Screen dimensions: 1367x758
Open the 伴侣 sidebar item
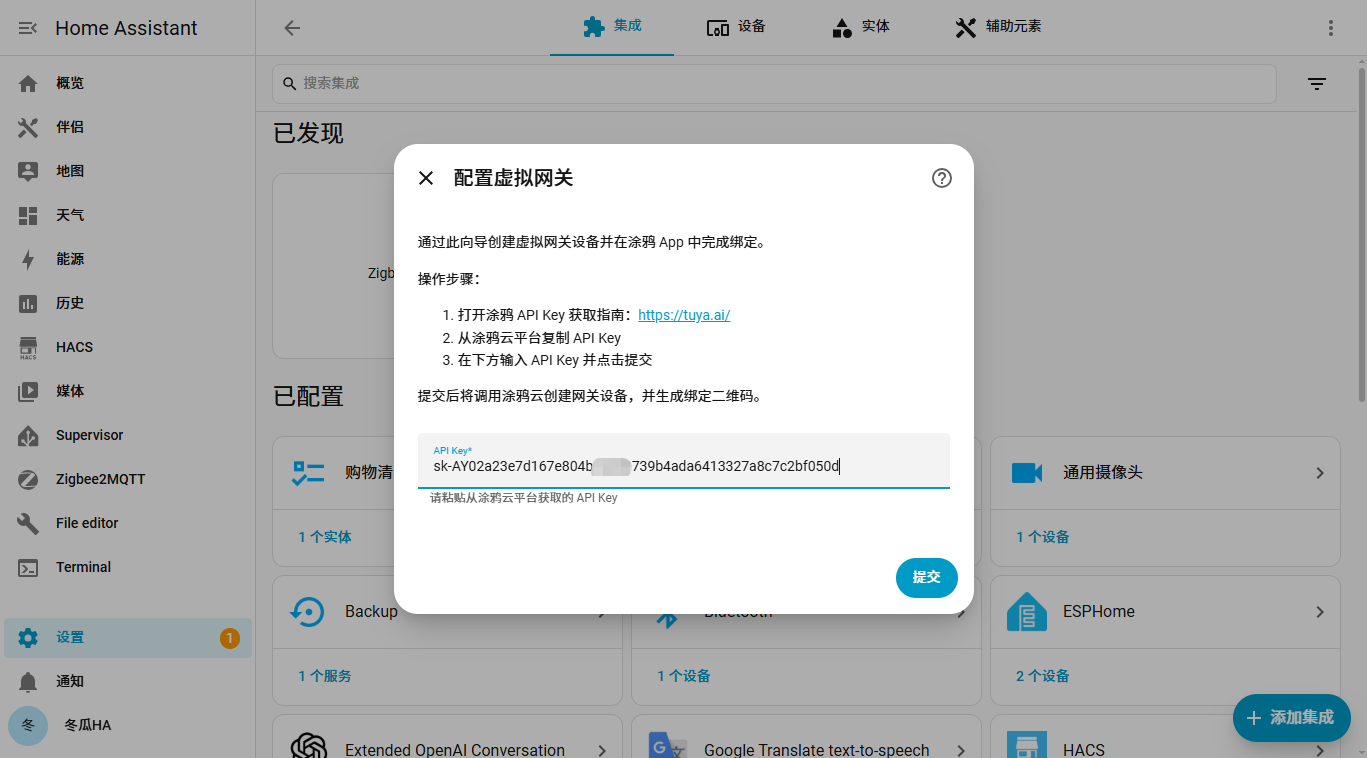click(128, 127)
